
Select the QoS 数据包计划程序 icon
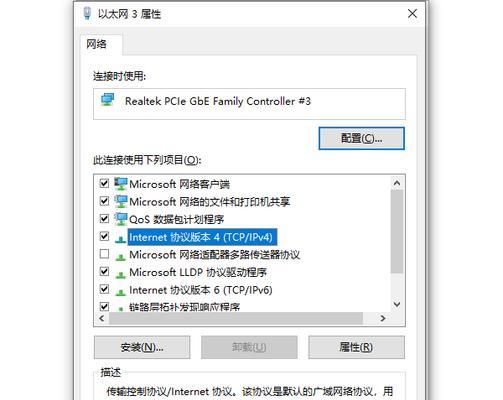coord(120,219)
